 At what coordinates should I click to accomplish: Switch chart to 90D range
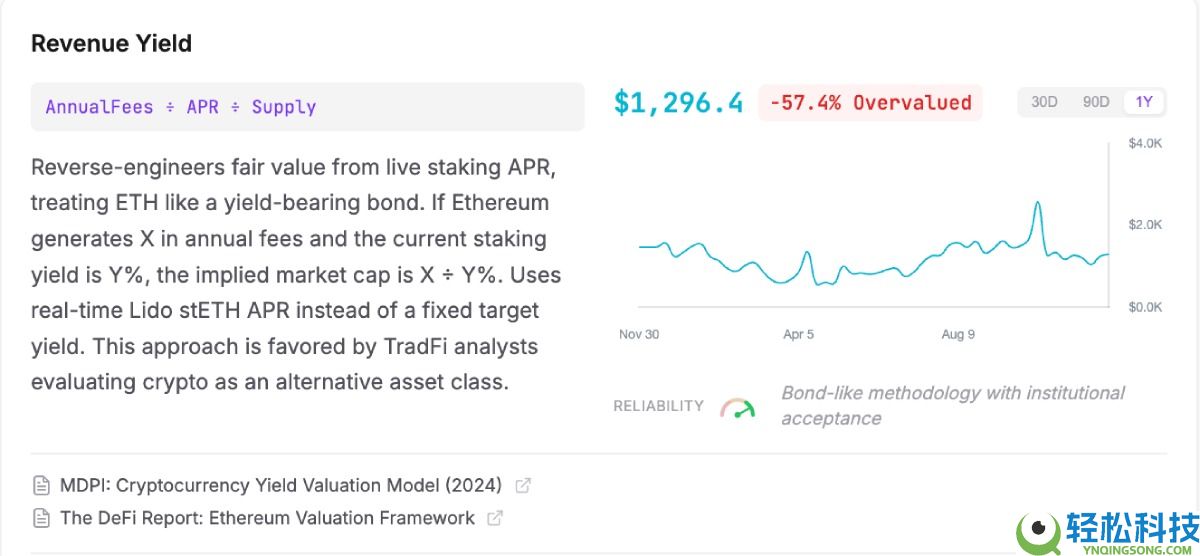click(x=1096, y=102)
